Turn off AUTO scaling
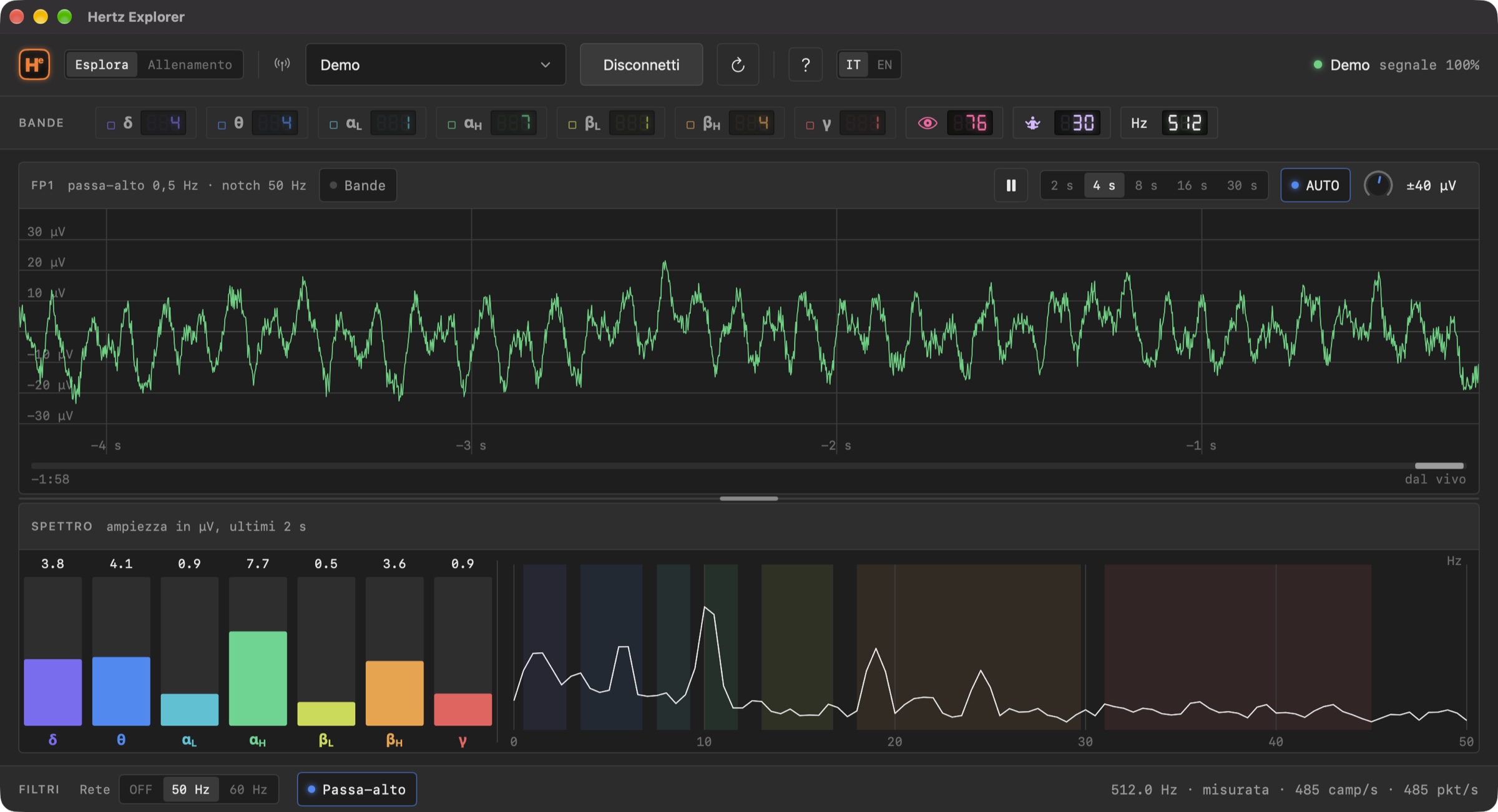The image size is (1498, 812). click(x=1315, y=185)
